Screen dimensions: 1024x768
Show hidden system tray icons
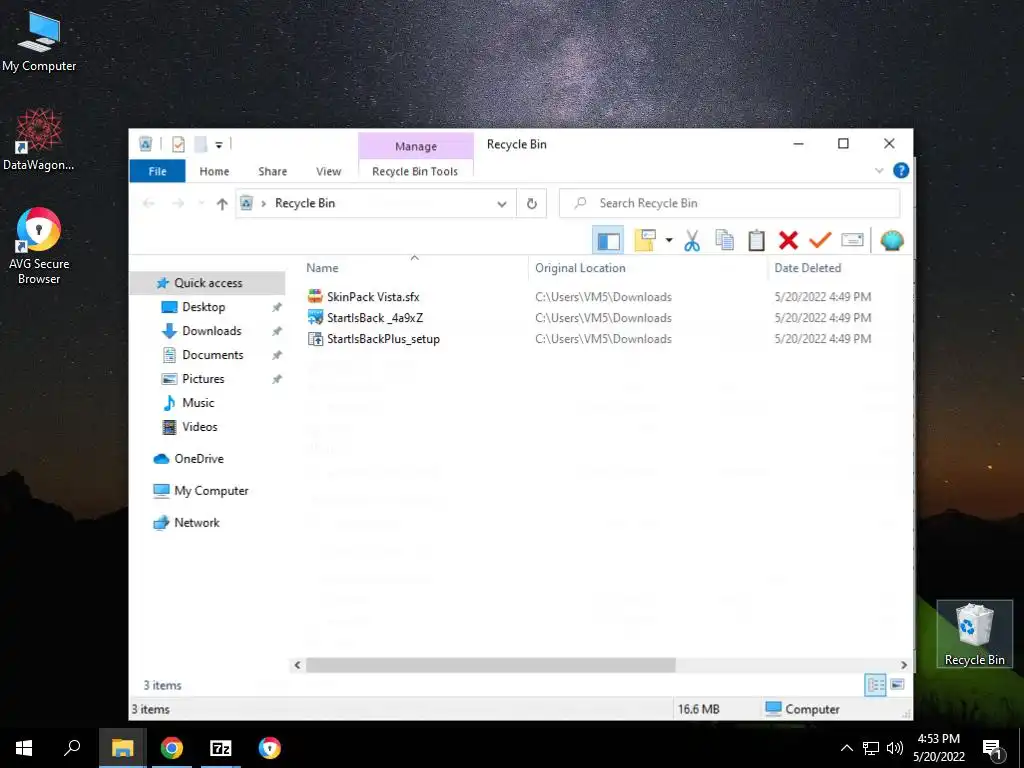pos(846,748)
